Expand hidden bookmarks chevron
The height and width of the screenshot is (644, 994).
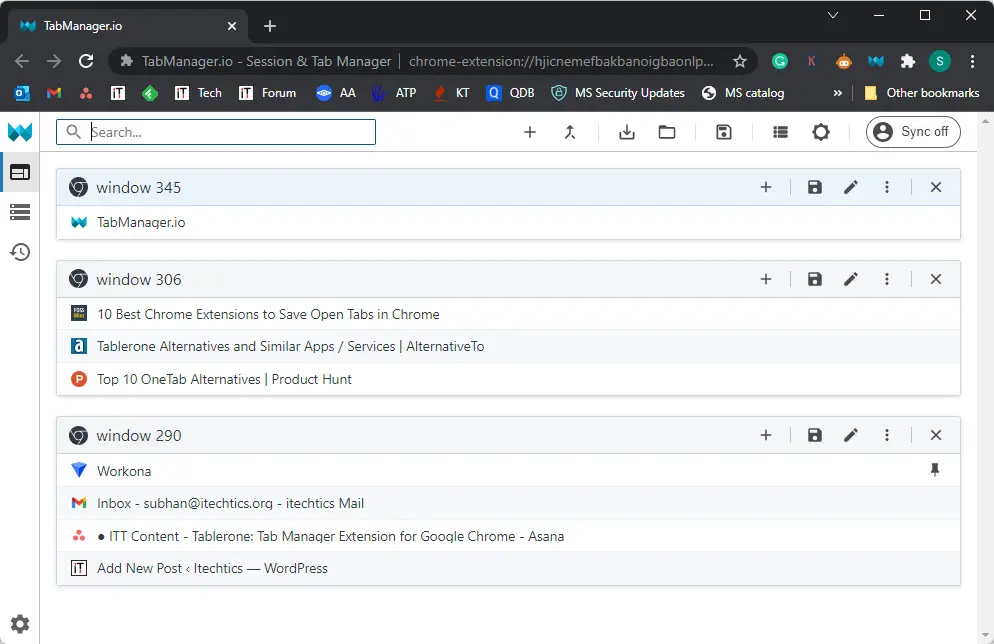[837, 93]
